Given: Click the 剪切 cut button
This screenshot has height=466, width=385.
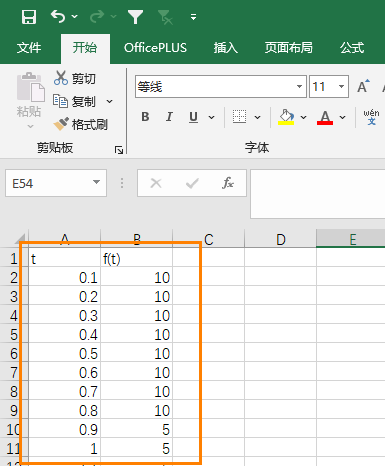Looking at the screenshot, I should click(x=75, y=78).
